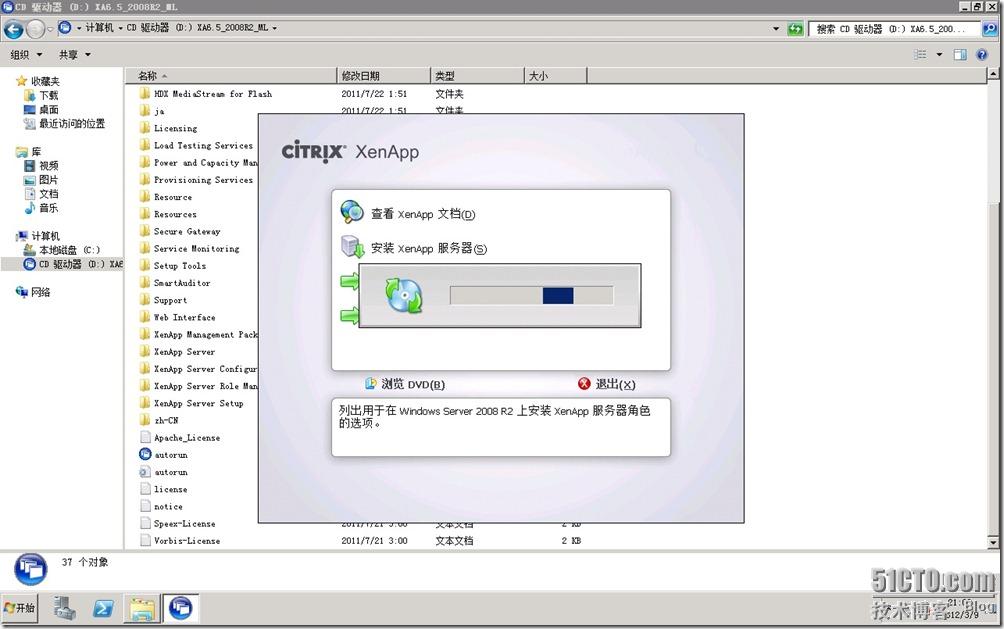Click the 开始 Start button
The height and width of the screenshot is (629, 1004).
pos(20,607)
